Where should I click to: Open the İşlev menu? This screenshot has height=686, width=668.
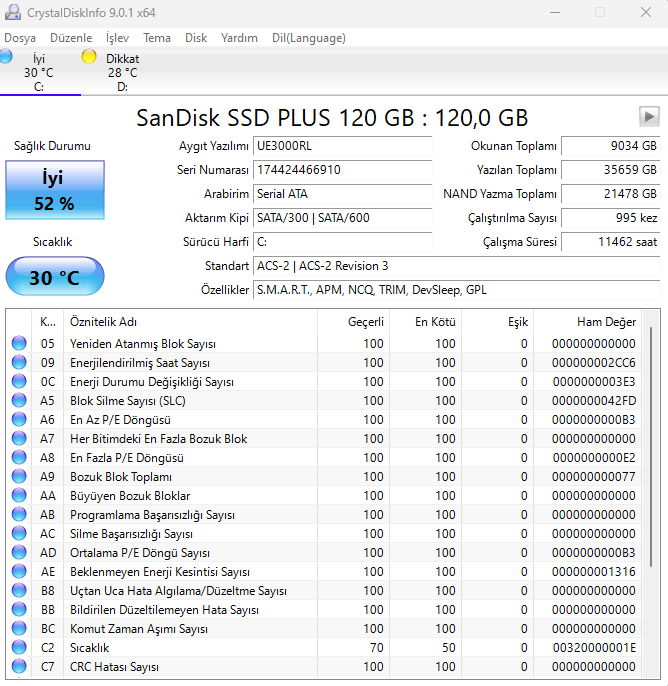click(x=117, y=38)
